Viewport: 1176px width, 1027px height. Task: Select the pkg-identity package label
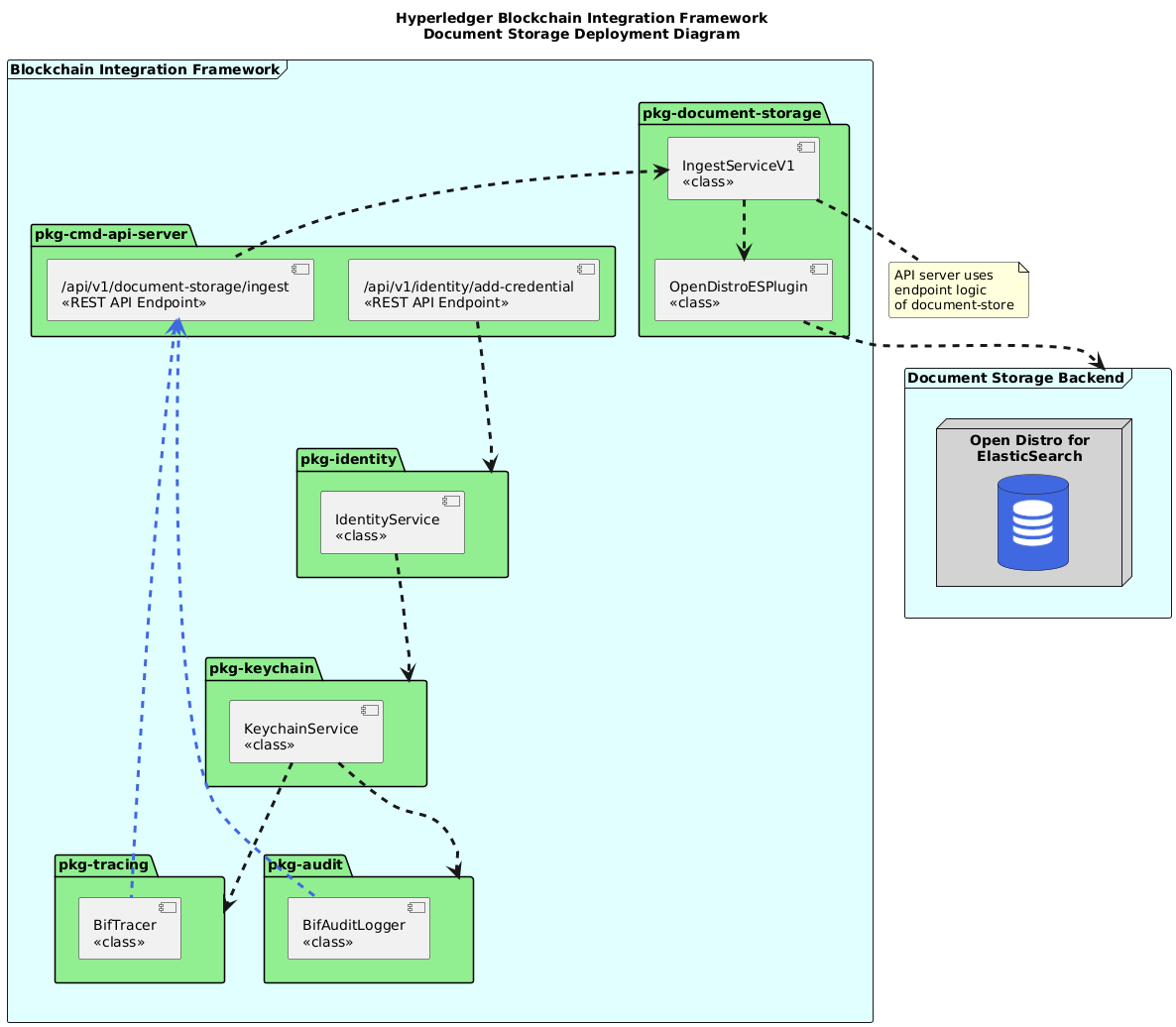point(347,459)
